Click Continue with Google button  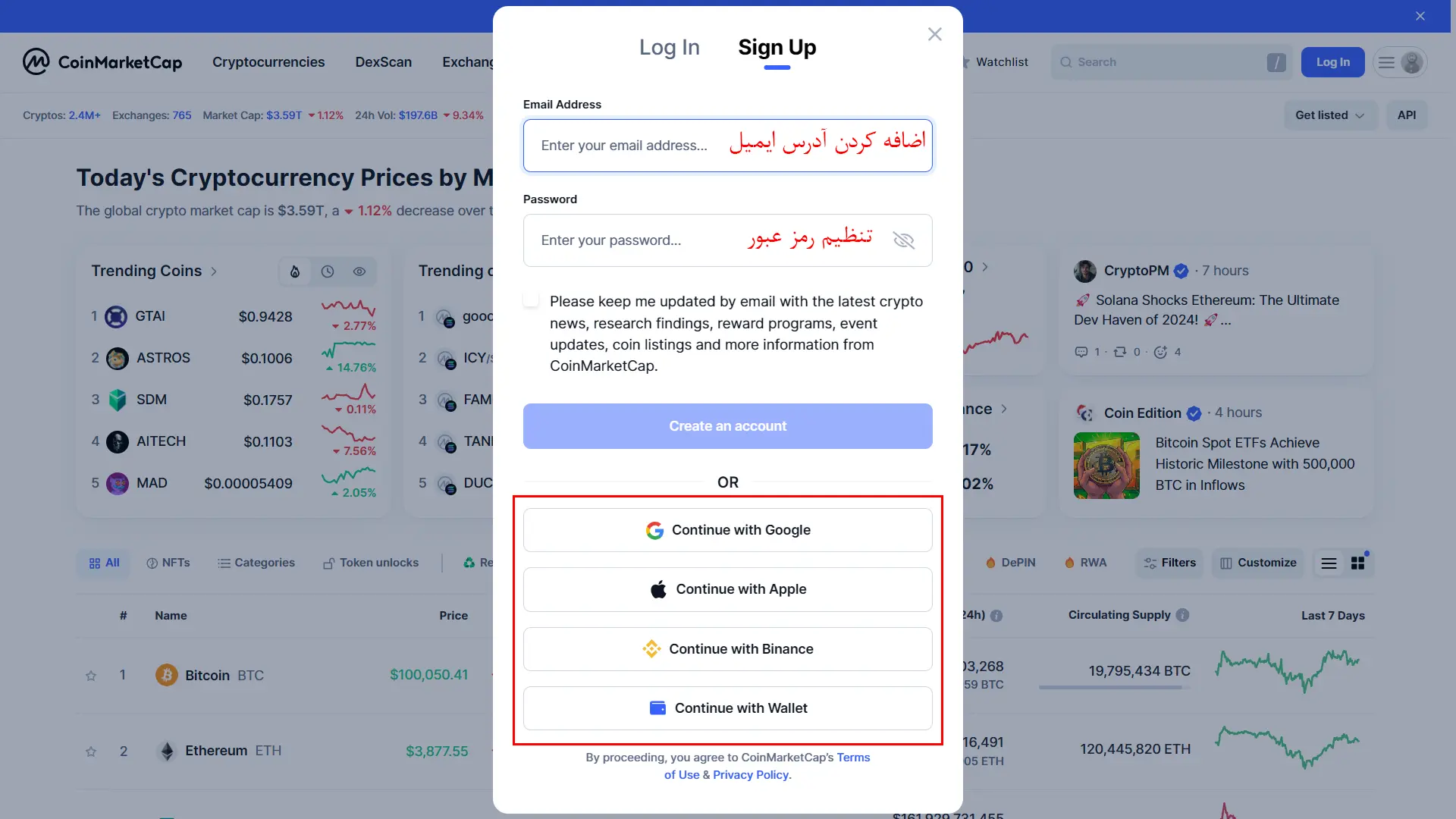[728, 529]
